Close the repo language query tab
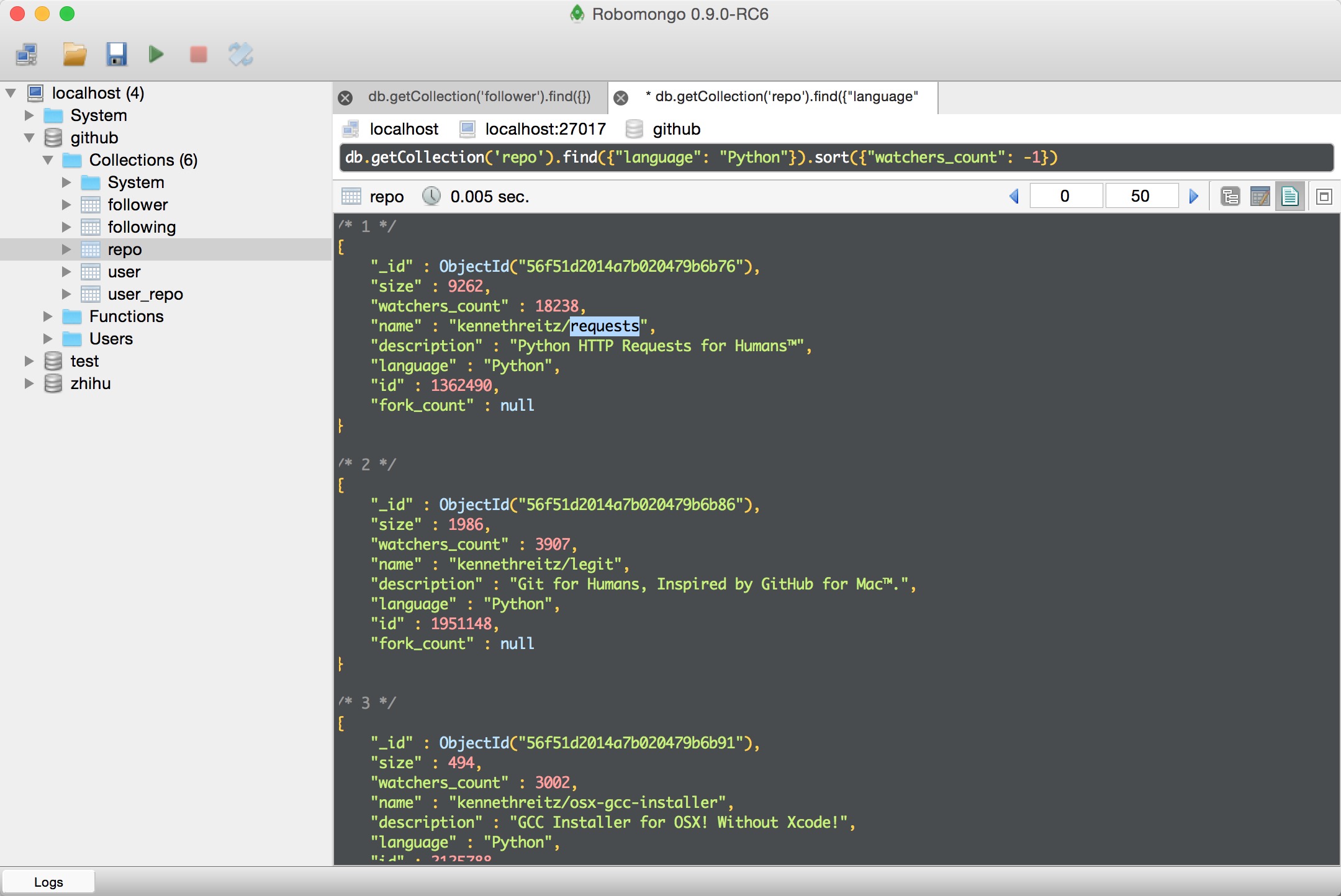 point(621,97)
